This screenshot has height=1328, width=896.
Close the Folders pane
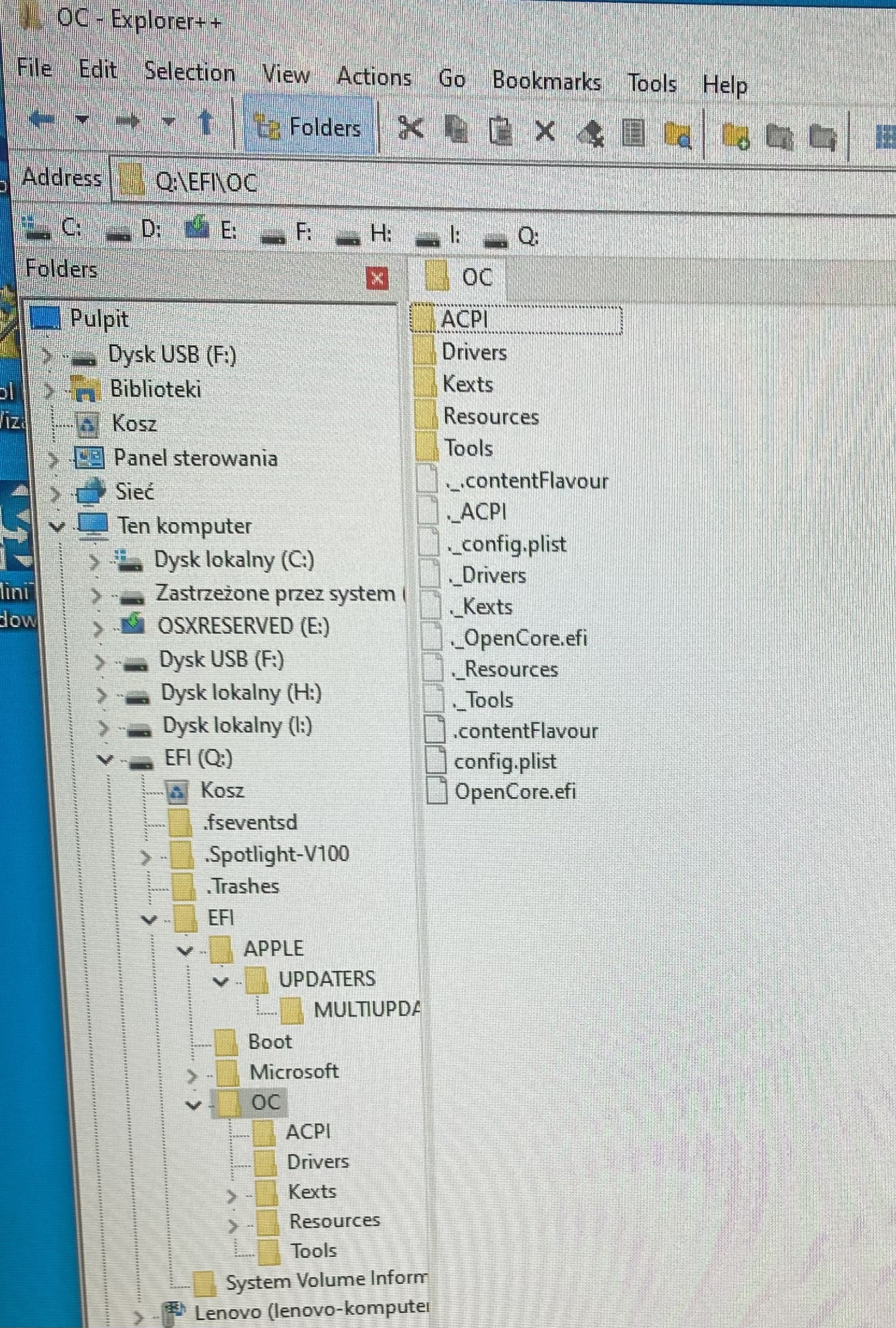click(377, 278)
